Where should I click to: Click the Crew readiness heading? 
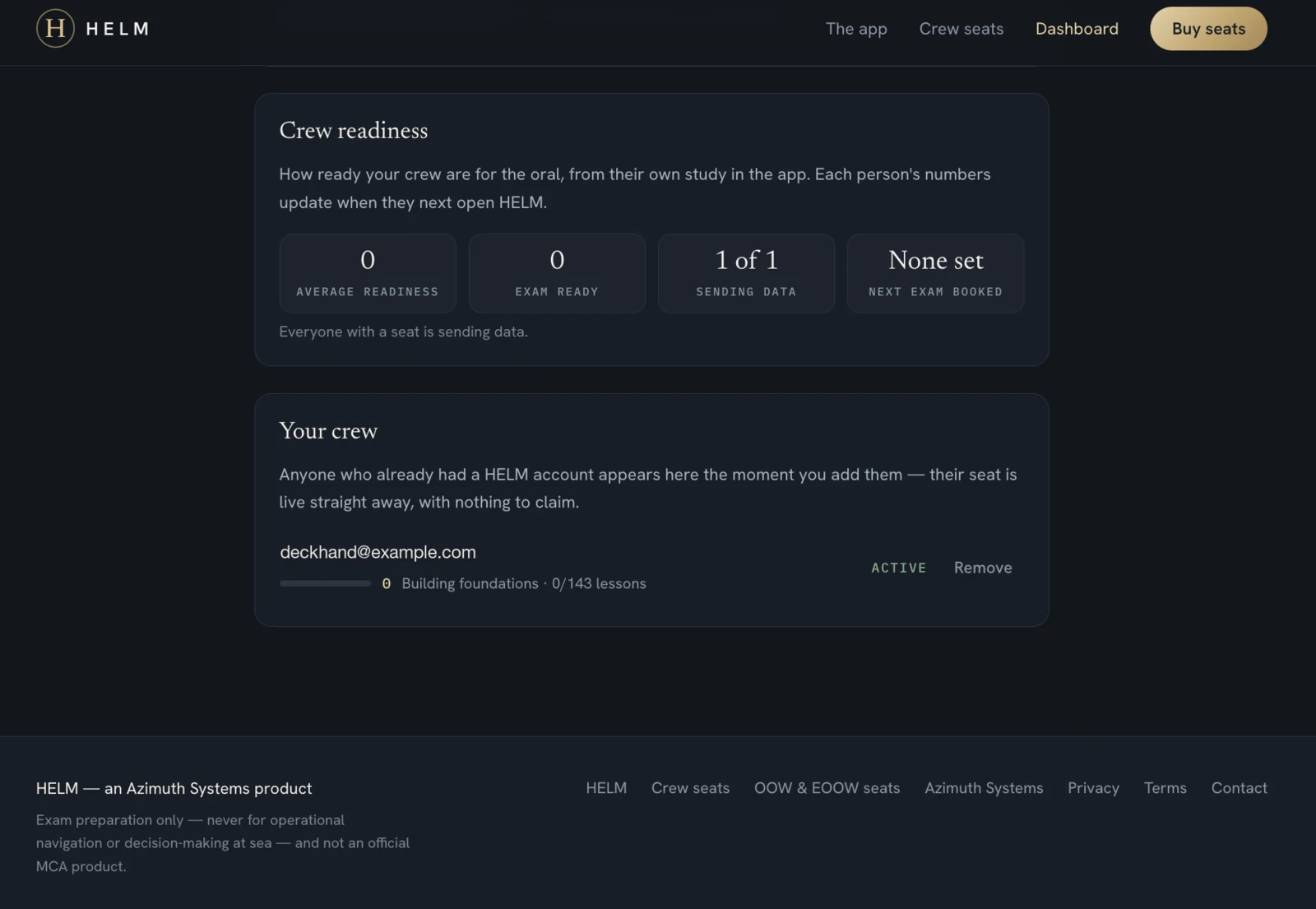click(x=353, y=131)
